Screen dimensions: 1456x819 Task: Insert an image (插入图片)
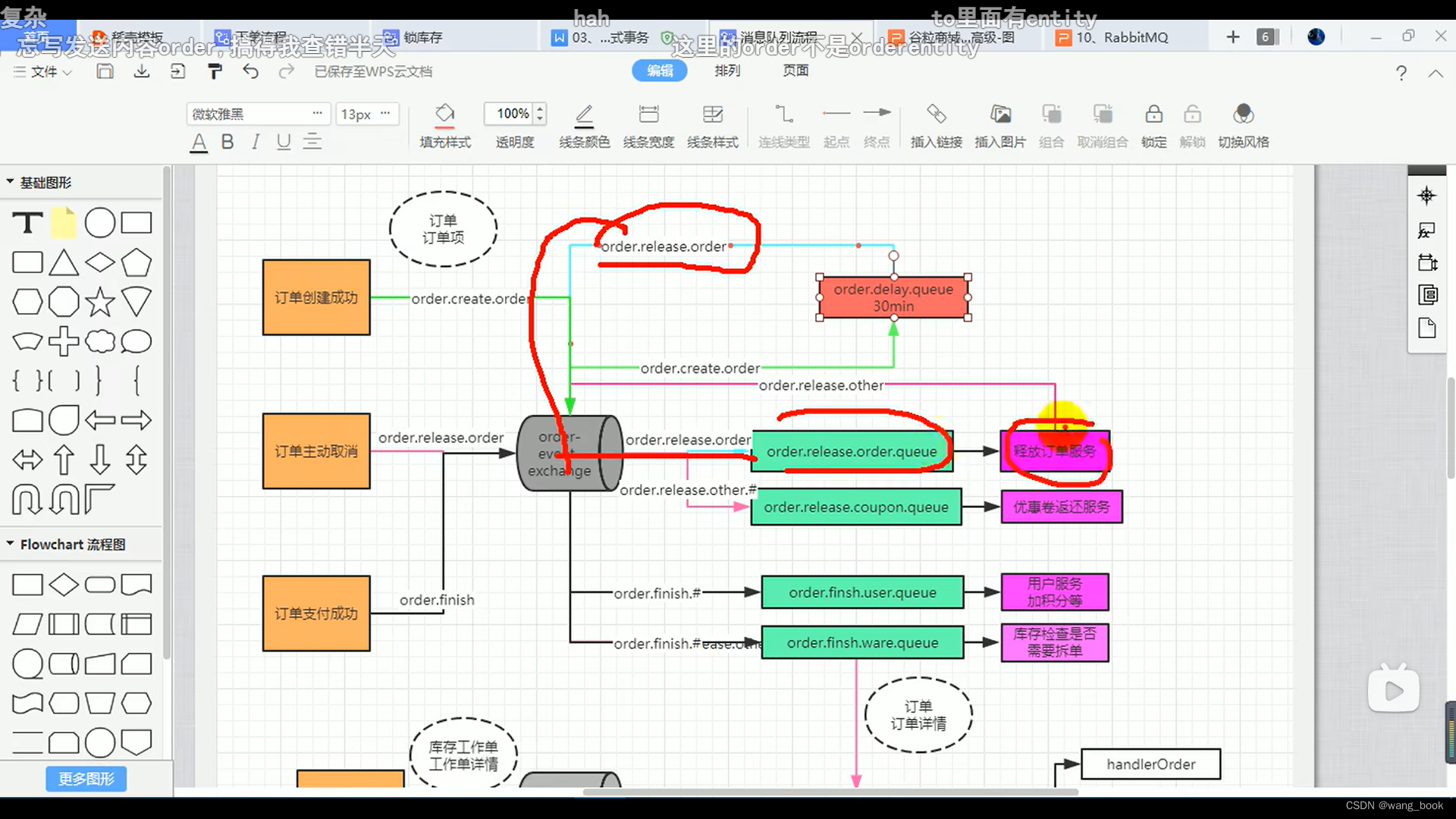pos(1000,125)
